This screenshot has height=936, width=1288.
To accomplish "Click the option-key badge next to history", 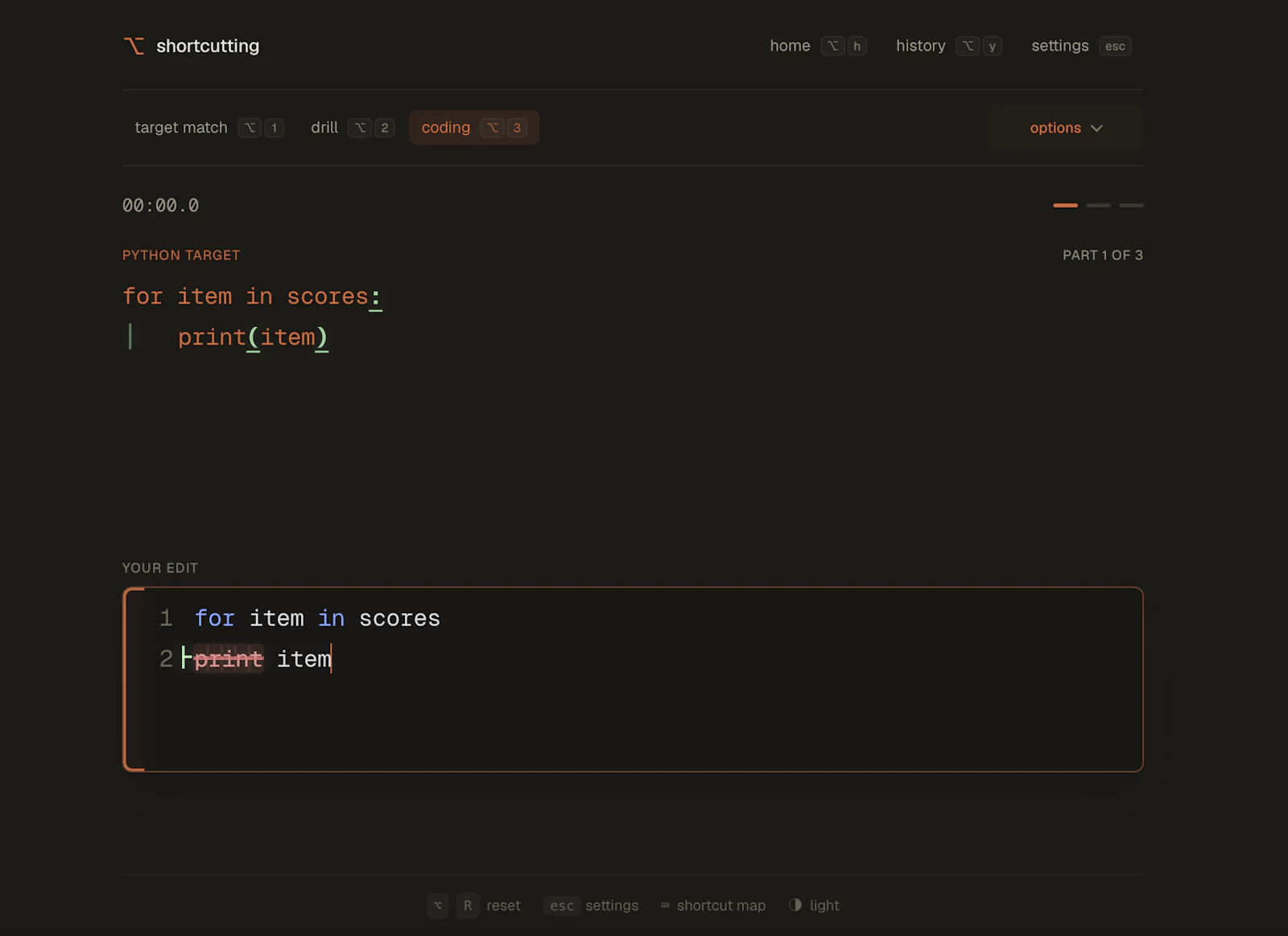I will coord(968,46).
